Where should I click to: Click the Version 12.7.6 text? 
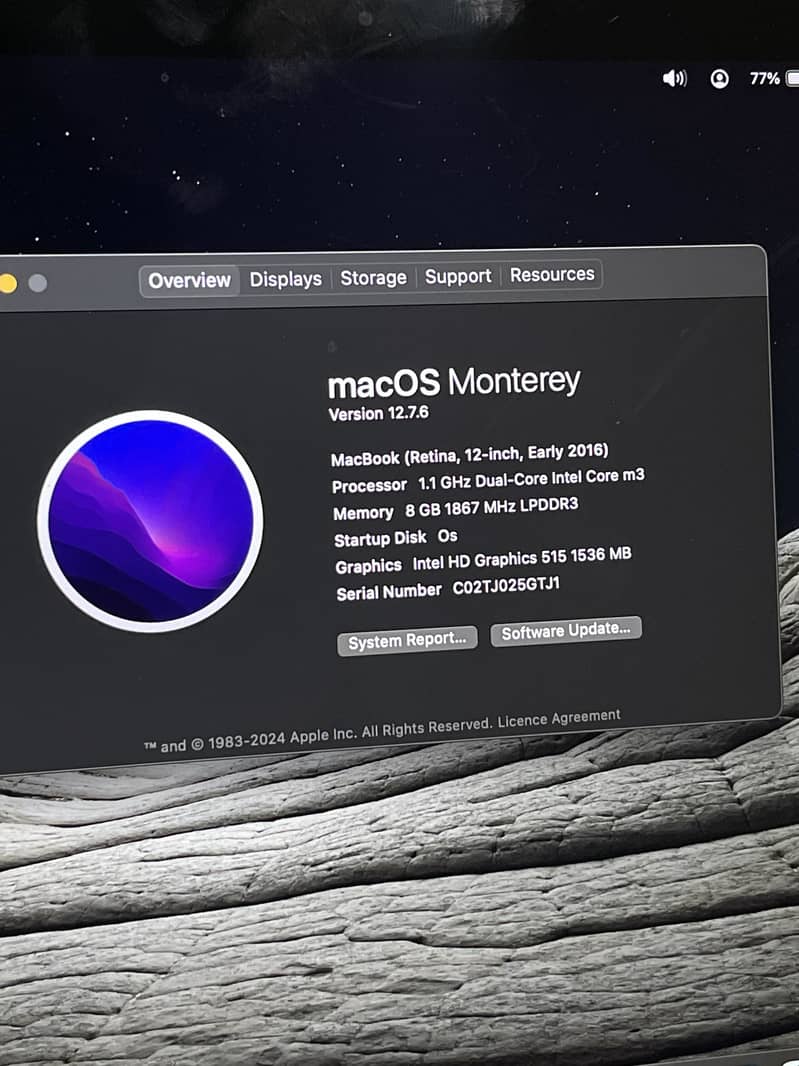tap(379, 413)
